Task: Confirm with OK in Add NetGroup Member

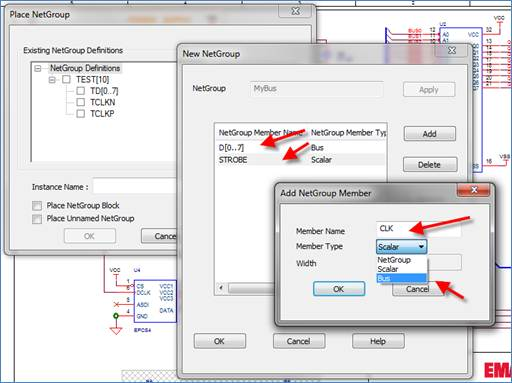Action: click(x=339, y=289)
